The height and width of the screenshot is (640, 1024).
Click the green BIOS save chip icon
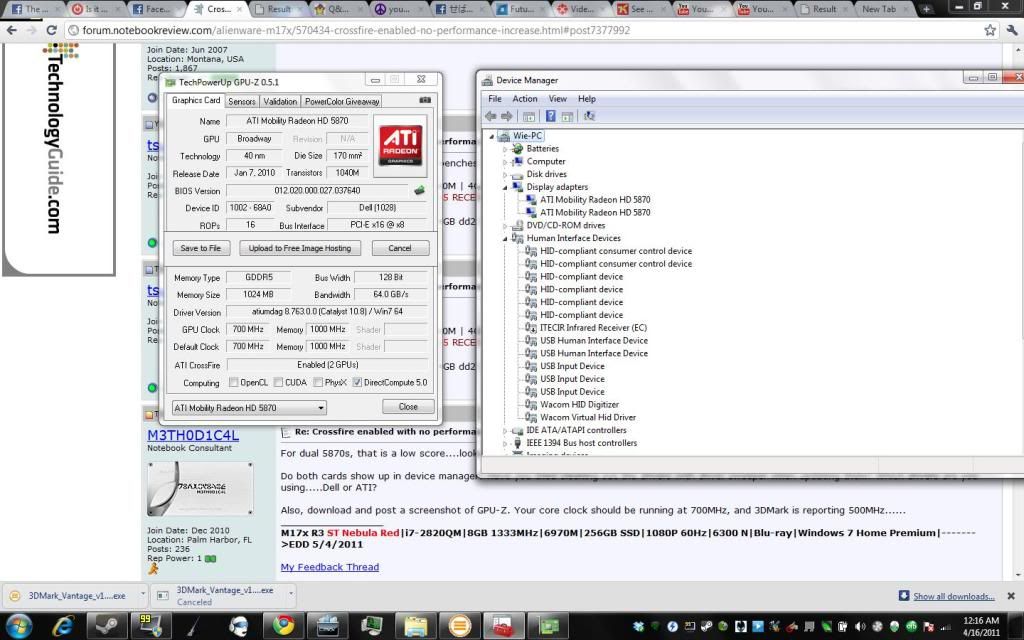(419, 191)
